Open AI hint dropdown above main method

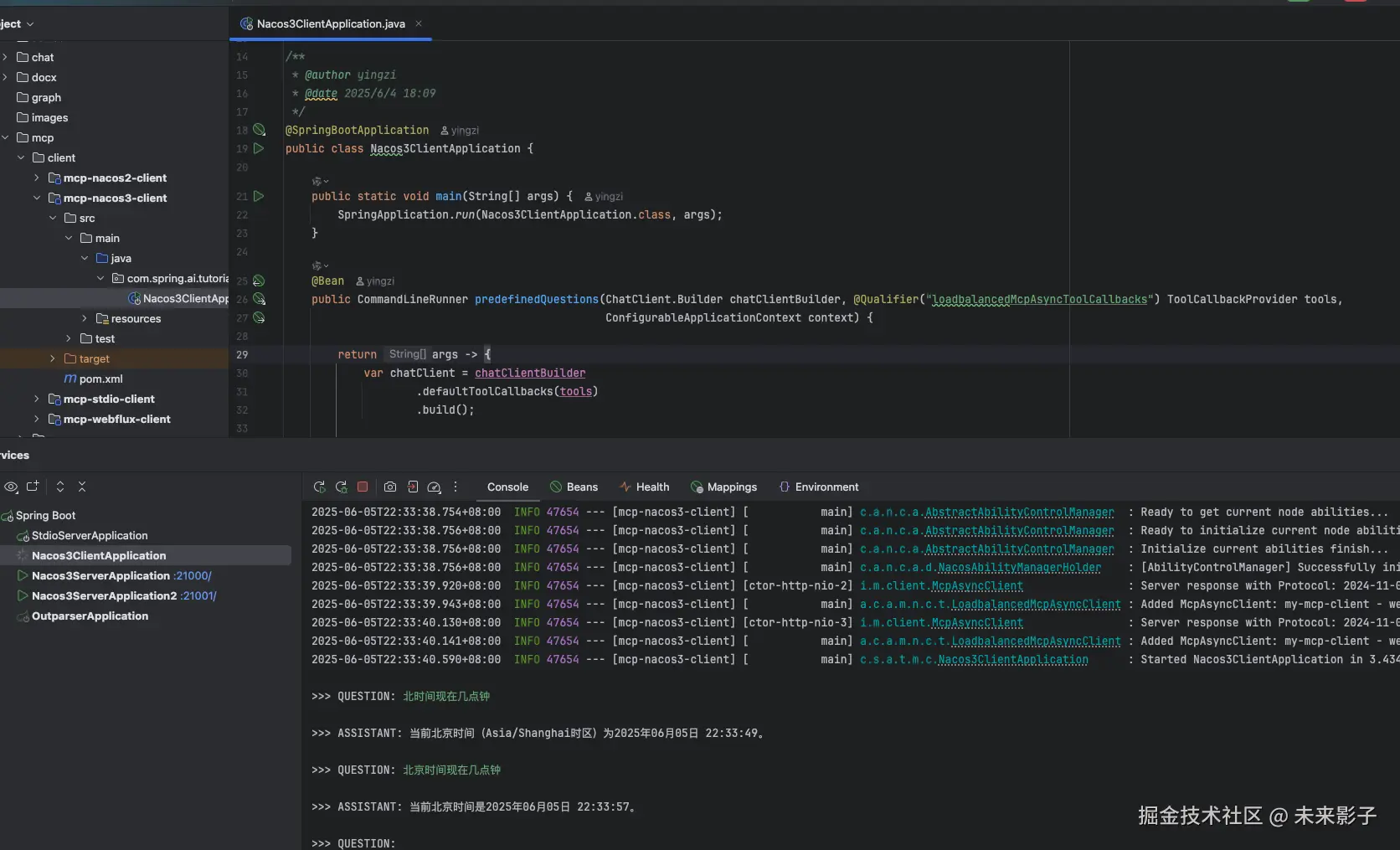tap(321, 181)
